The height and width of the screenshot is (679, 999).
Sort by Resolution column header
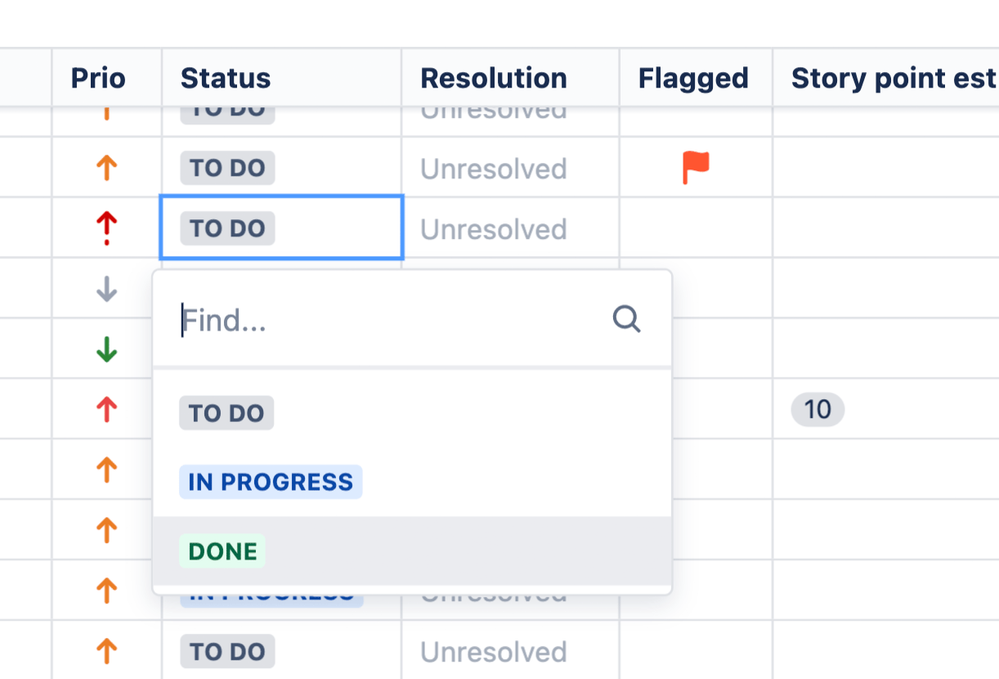pos(493,78)
